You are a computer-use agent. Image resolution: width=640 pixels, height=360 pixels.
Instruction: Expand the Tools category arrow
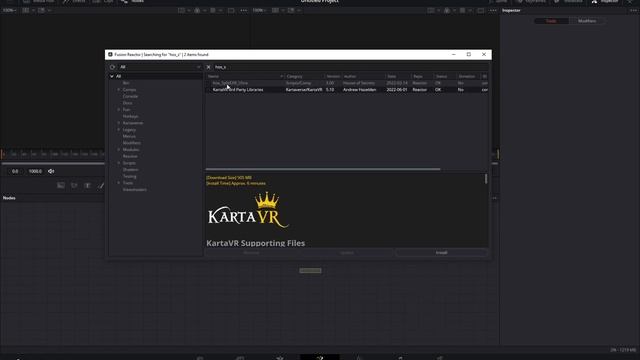[119, 183]
